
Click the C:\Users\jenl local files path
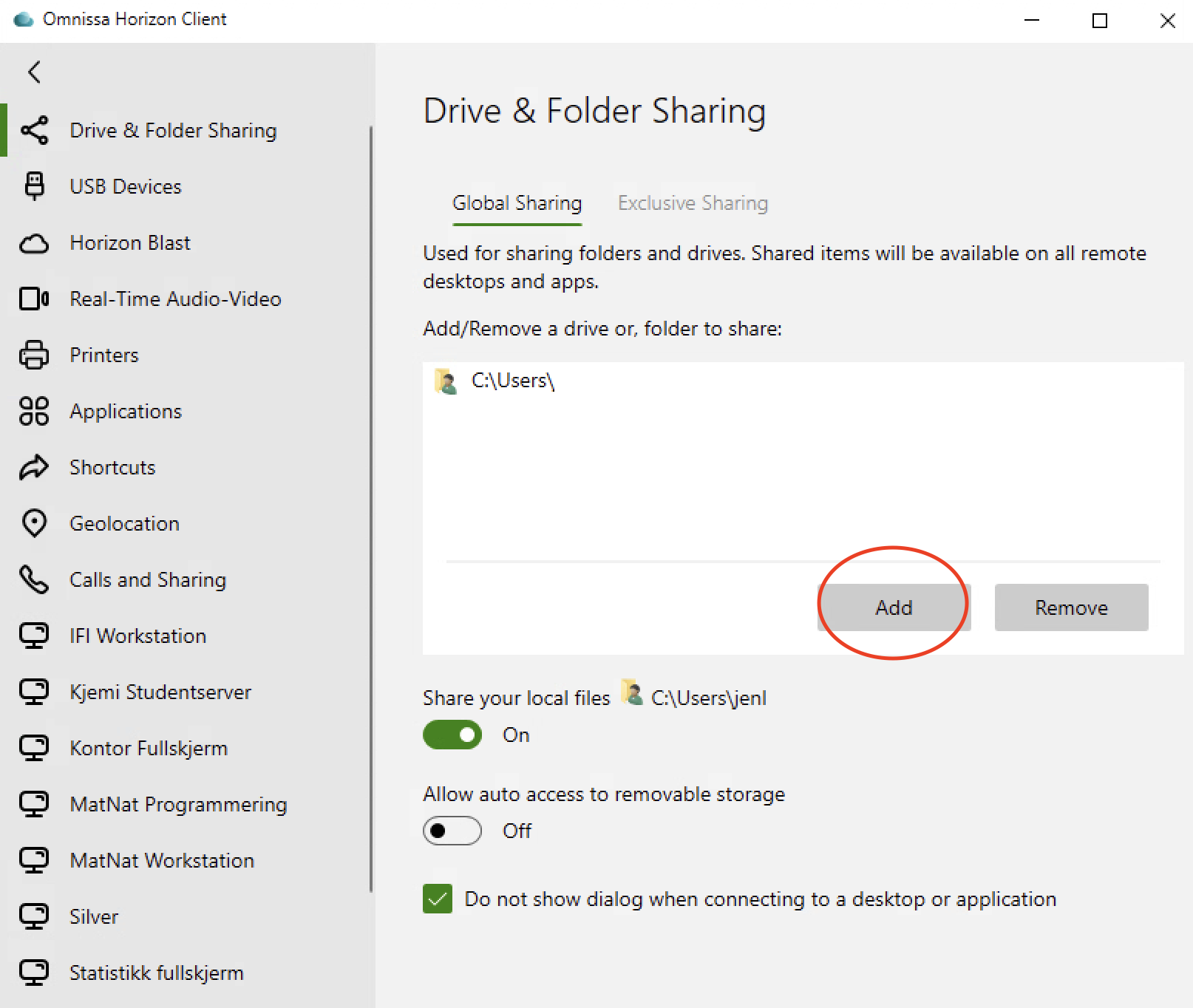(x=708, y=698)
